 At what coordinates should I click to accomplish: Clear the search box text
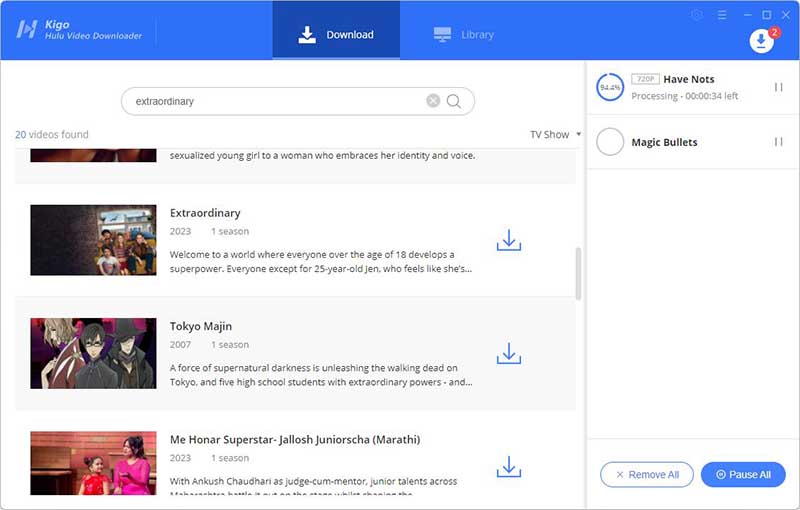(433, 101)
